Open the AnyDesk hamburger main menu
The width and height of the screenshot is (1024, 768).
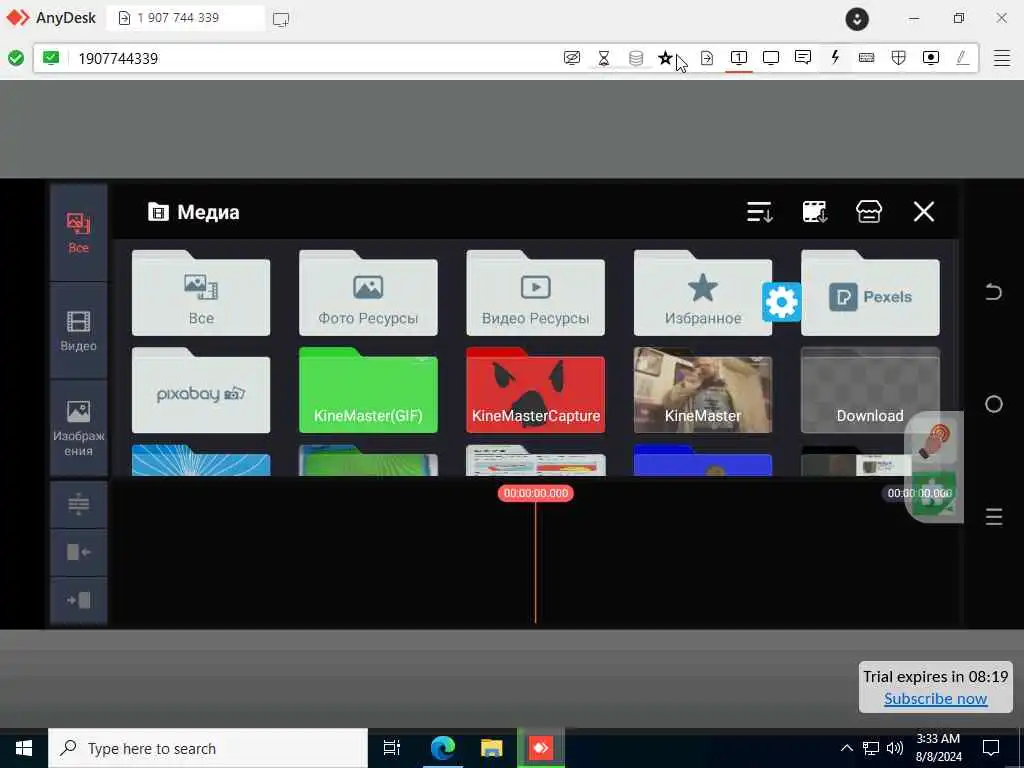1002,58
